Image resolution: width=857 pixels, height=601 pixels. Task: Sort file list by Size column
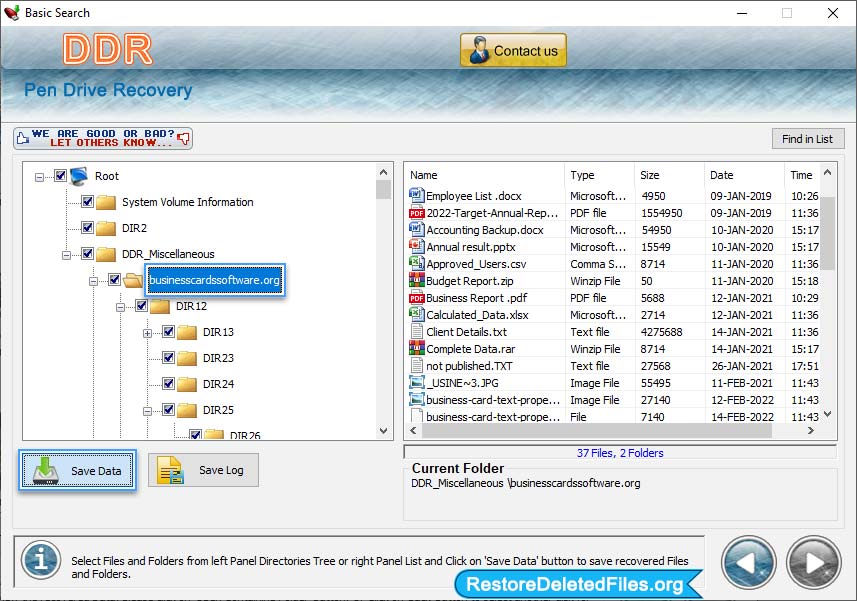pyautogui.click(x=670, y=175)
